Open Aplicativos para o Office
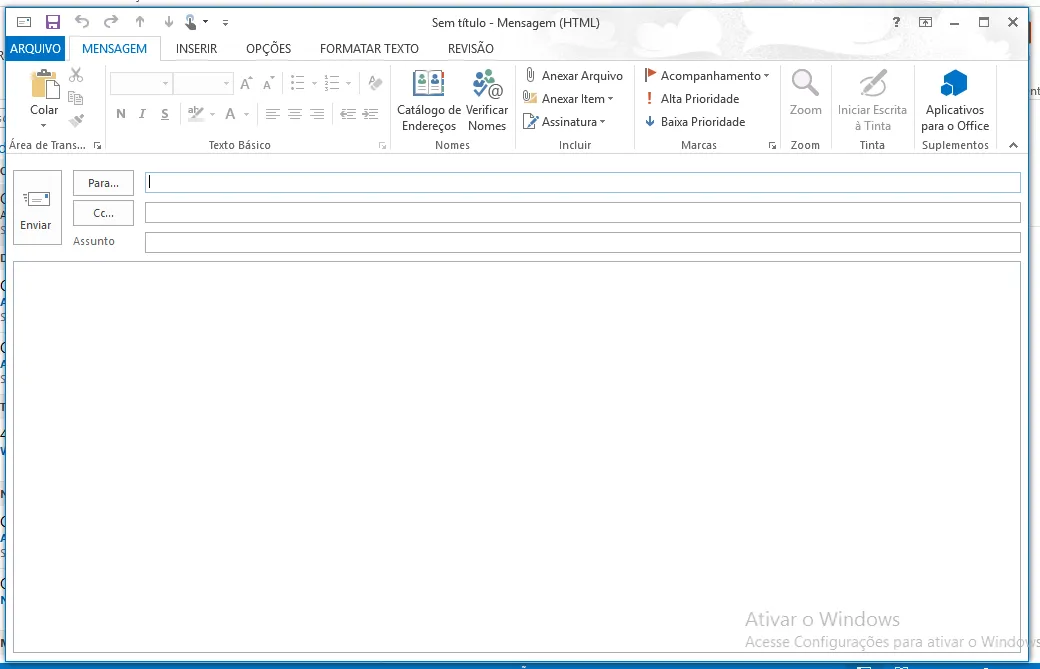The image size is (1040, 669). [x=954, y=100]
